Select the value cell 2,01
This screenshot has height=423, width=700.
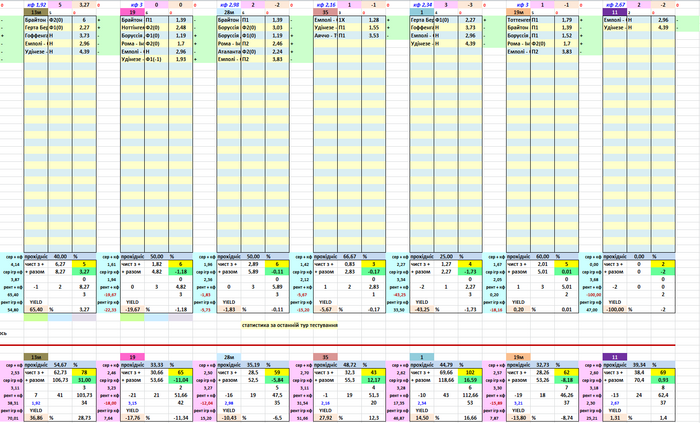click(542, 264)
